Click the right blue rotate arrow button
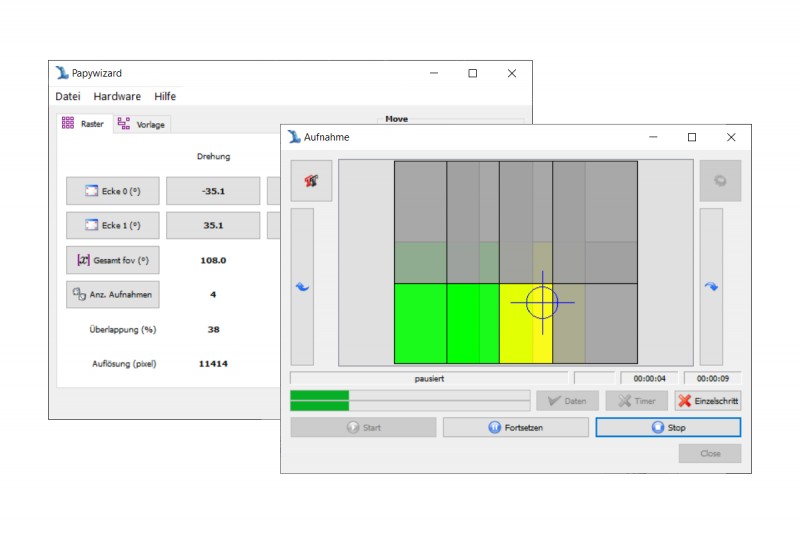The width and height of the screenshot is (800, 533). pyautogui.click(x=710, y=287)
